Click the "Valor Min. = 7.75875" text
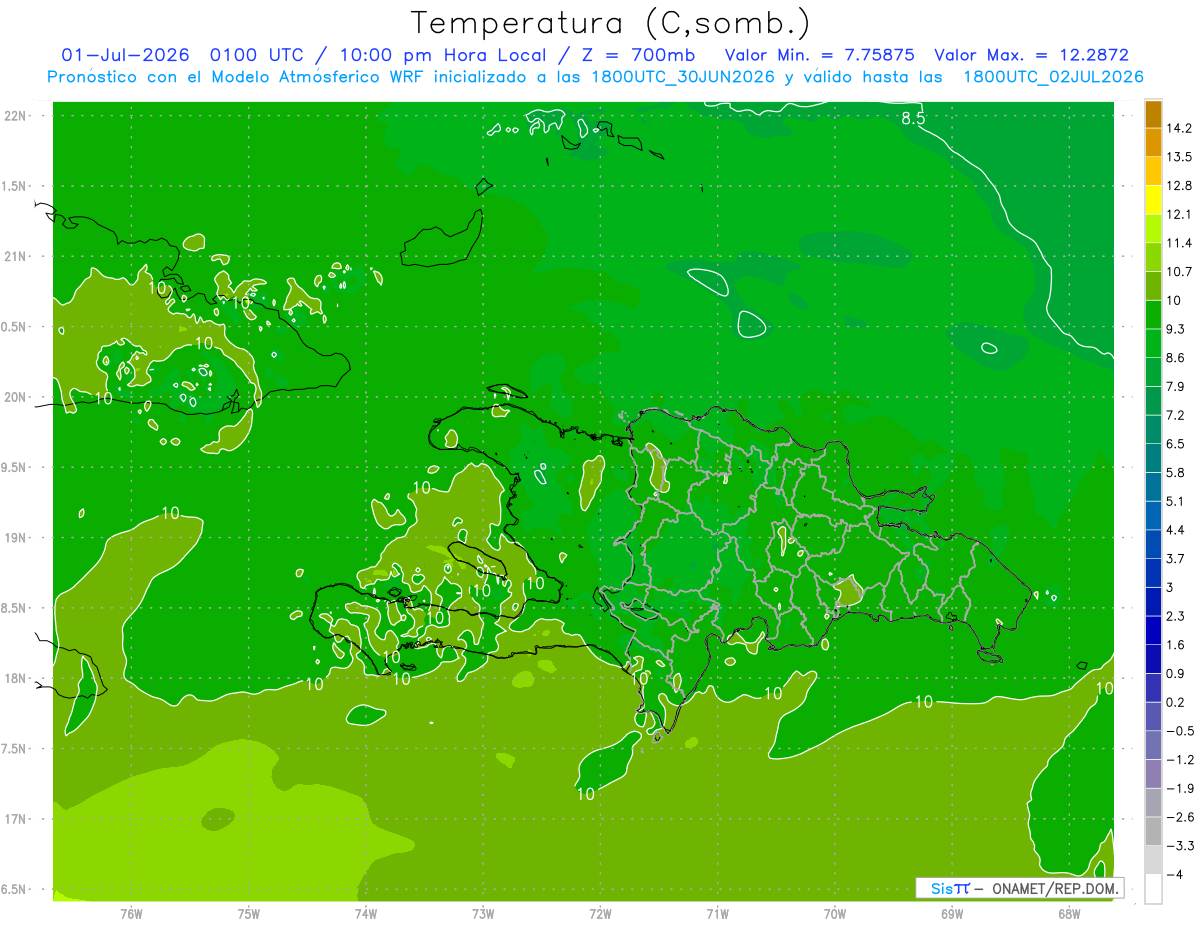The image size is (1200, 927). pos(819,55)
